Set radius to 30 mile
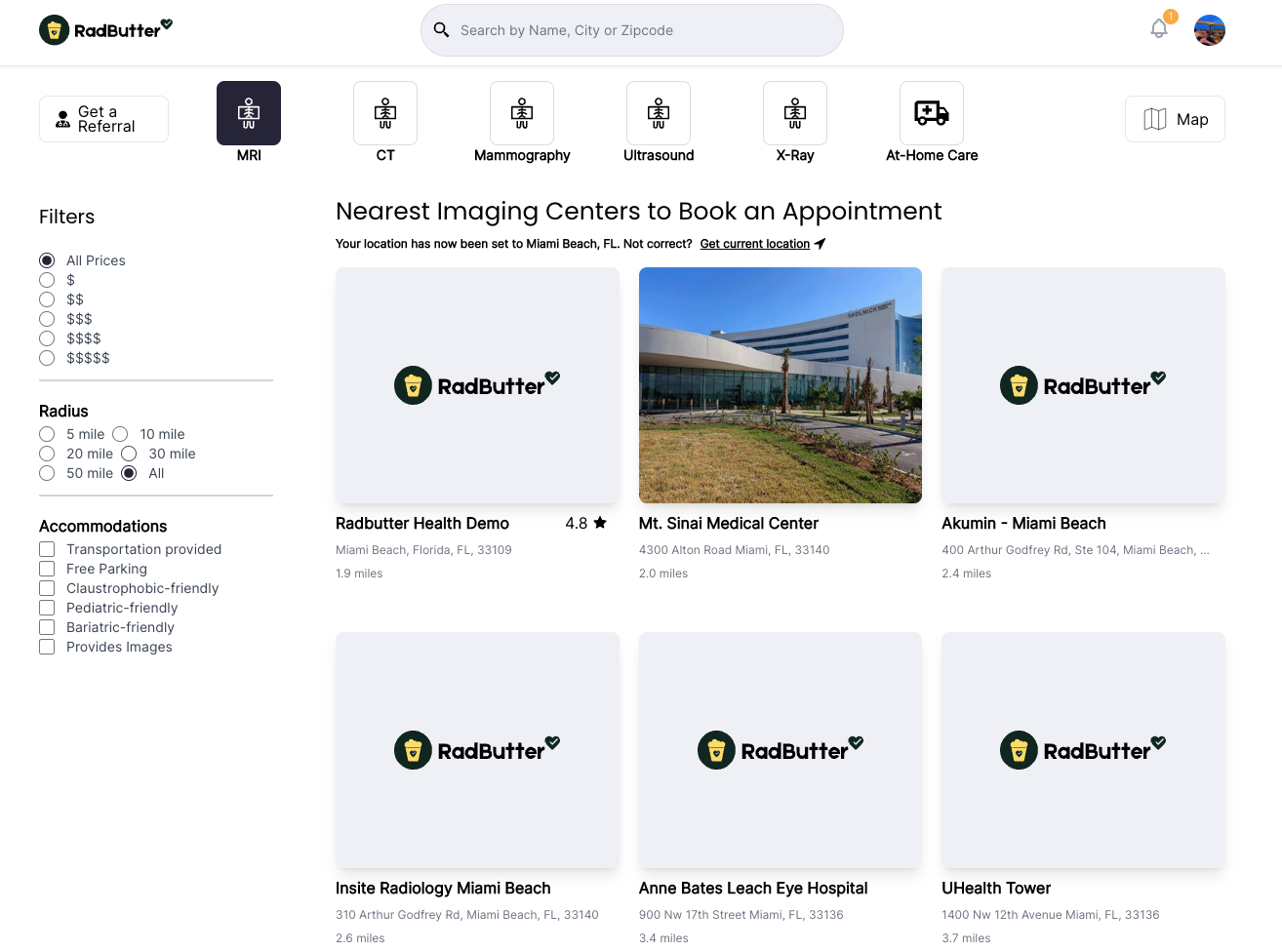Screen dimensions: 1282x952 click(129, 454)
